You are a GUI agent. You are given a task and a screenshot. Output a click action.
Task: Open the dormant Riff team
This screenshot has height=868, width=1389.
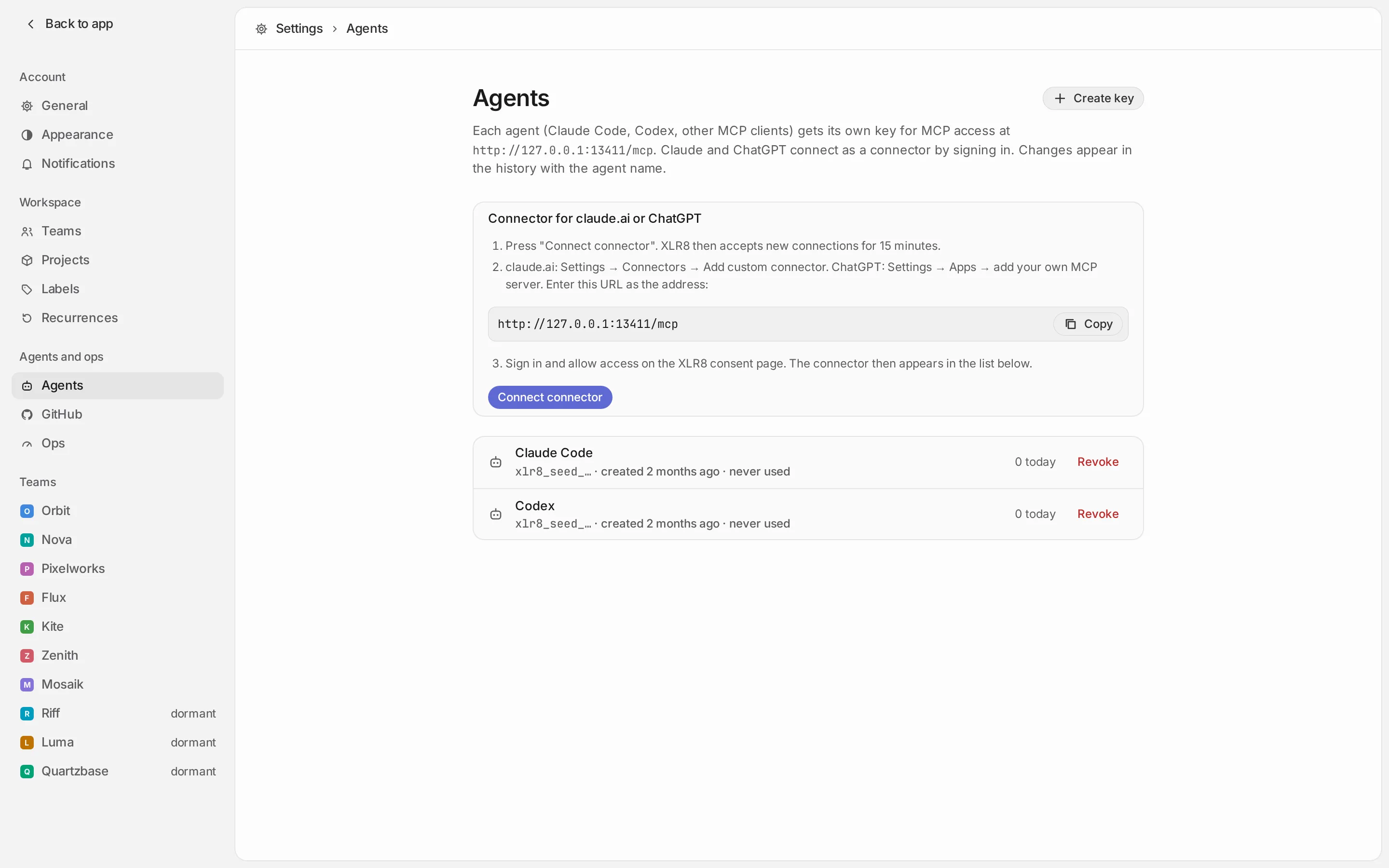tap(118, 714)
